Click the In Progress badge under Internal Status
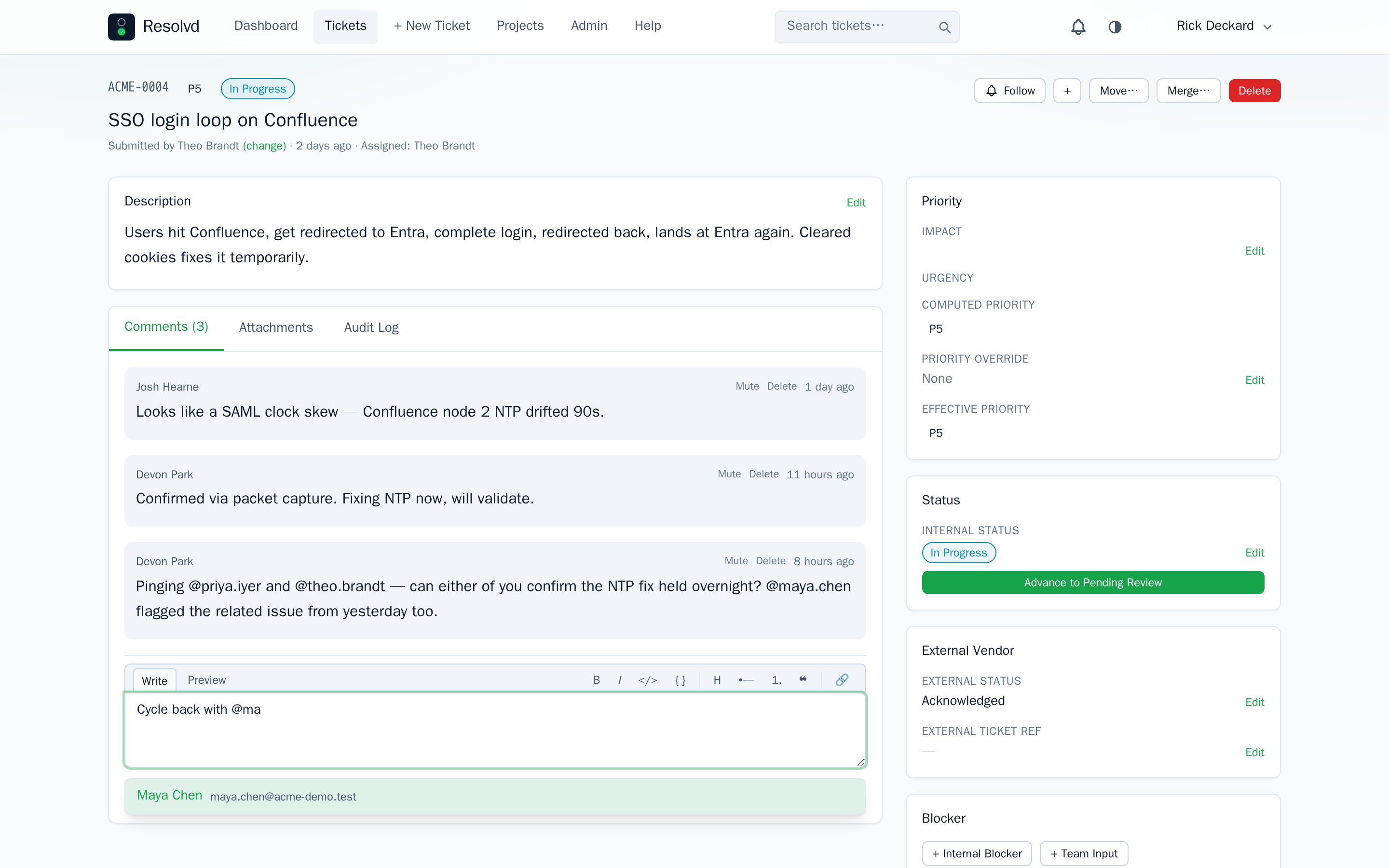The width and height of the screenshot is (1389, 868). click(x=958, y=552)
